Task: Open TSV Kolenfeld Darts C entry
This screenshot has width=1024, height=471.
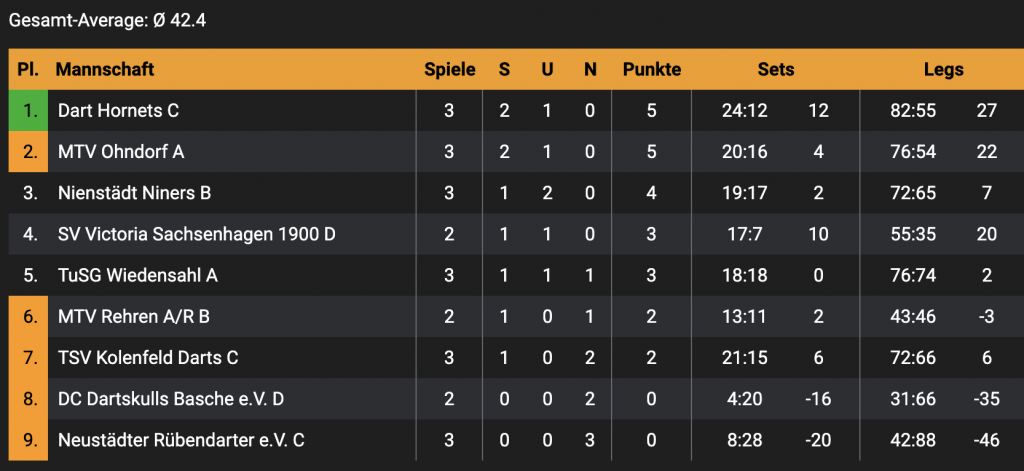Action: [148, 358]
